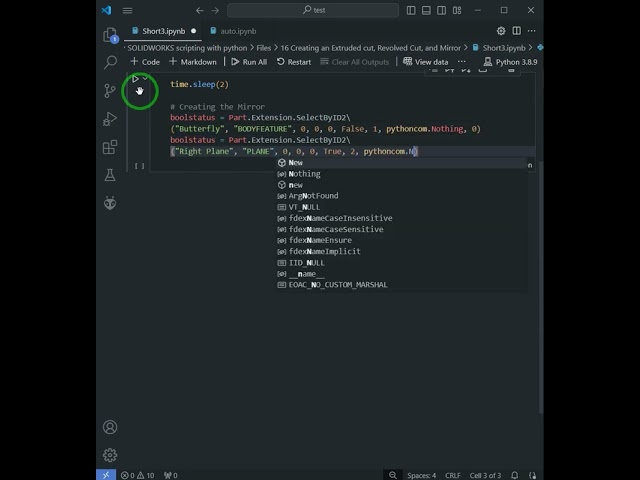
Task: Clear All Outputs of notebook
Action: click(x=354, y=62)
